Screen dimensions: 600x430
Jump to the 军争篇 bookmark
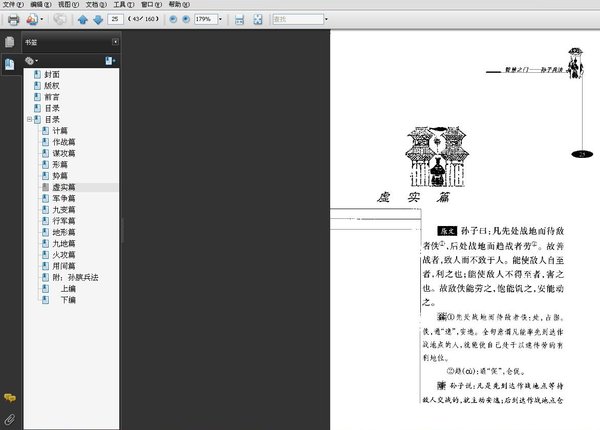coord(64,198)
